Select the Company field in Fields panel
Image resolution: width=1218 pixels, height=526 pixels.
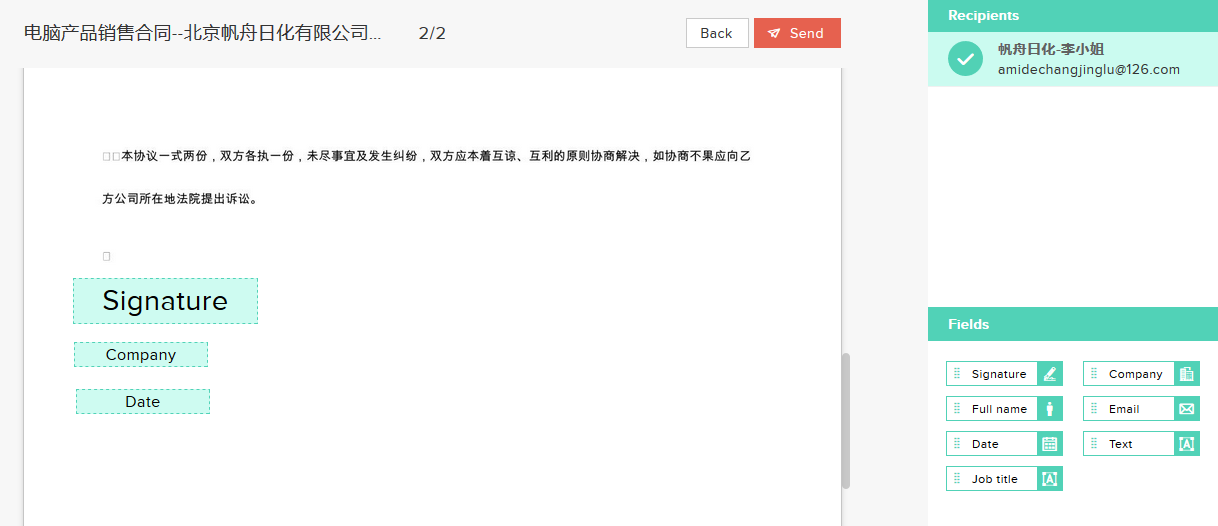1141,374
